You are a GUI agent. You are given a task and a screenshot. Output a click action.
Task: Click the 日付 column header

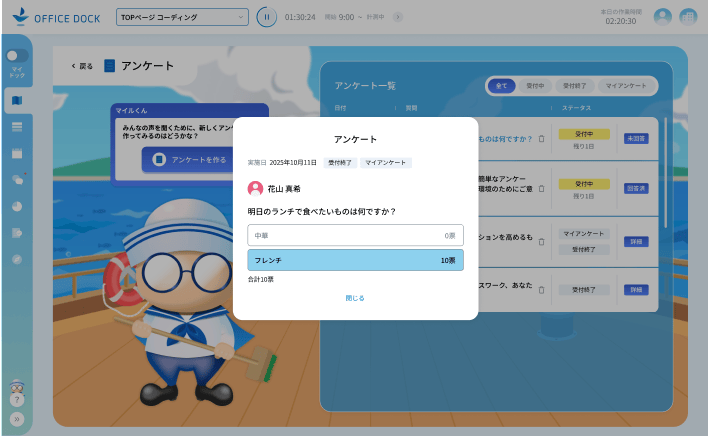(340, 108)
